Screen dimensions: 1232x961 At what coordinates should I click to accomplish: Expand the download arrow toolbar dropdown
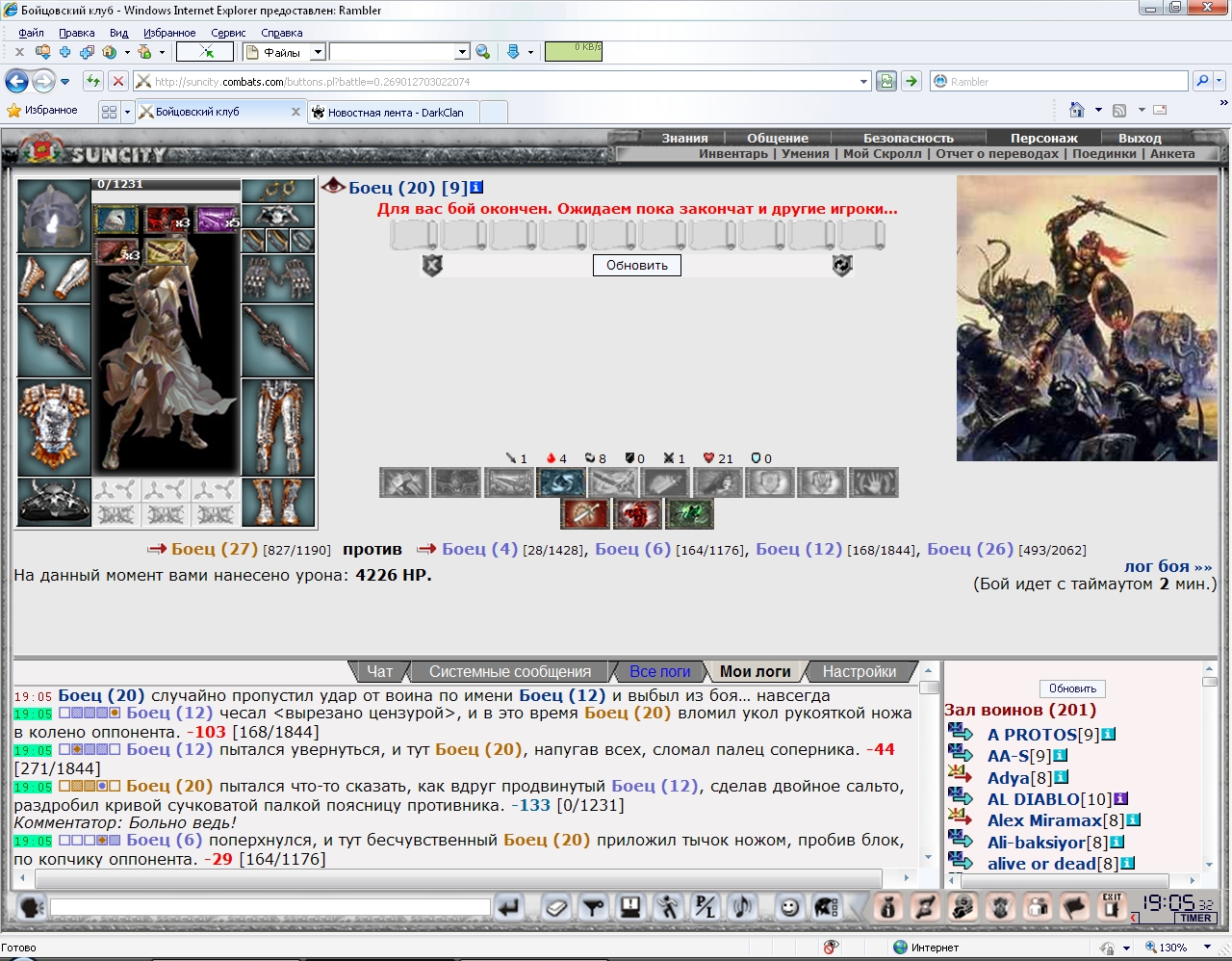pos(530,52)
